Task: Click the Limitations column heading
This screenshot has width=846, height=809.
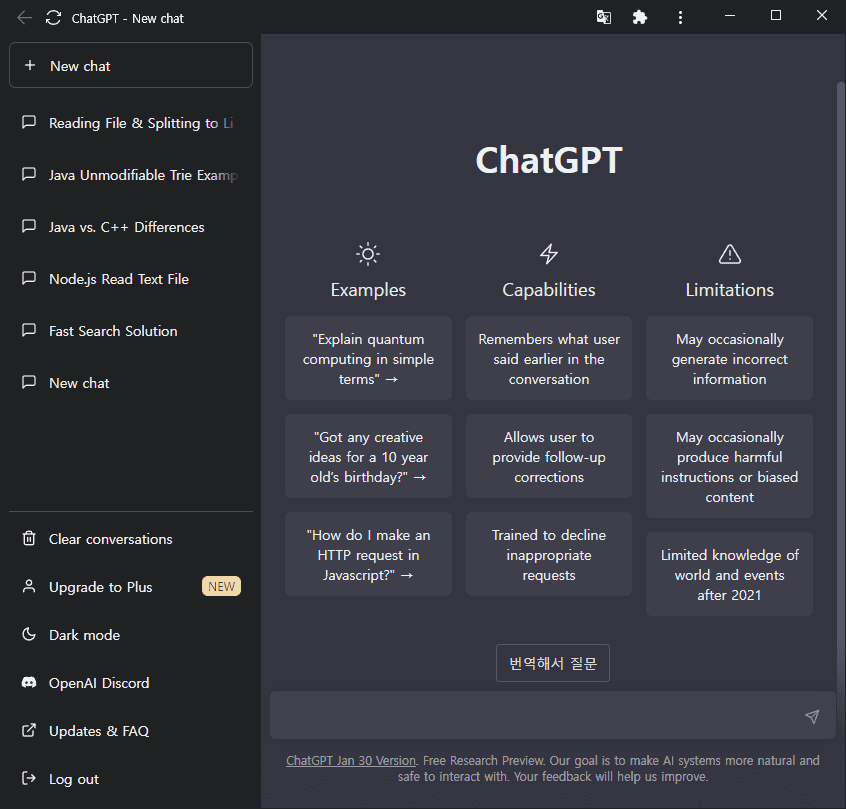Action: point(729,290)
